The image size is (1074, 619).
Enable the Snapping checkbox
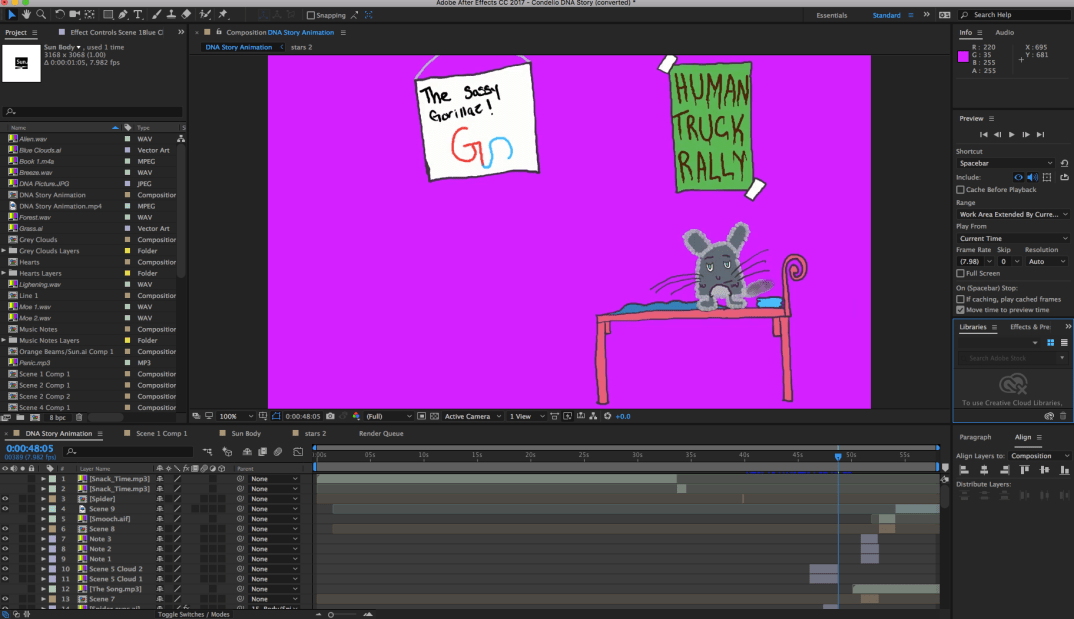pos(311,15)
